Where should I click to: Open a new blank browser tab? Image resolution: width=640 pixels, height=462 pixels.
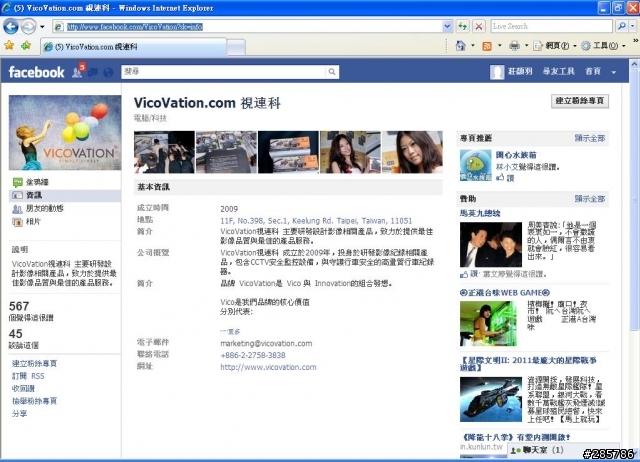coord(236,47)
